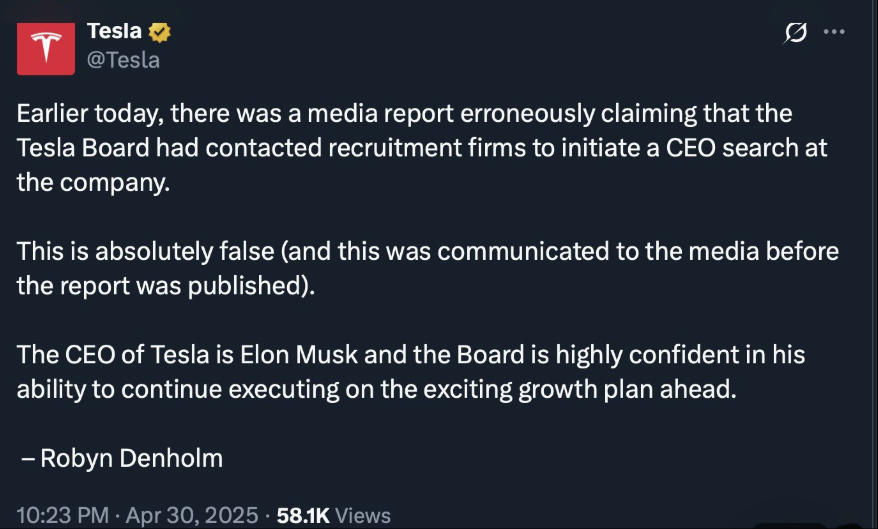Click the phrase "recruitment firms"
The width and height of the screenshot is (878, 529).
tap(414, 147)
